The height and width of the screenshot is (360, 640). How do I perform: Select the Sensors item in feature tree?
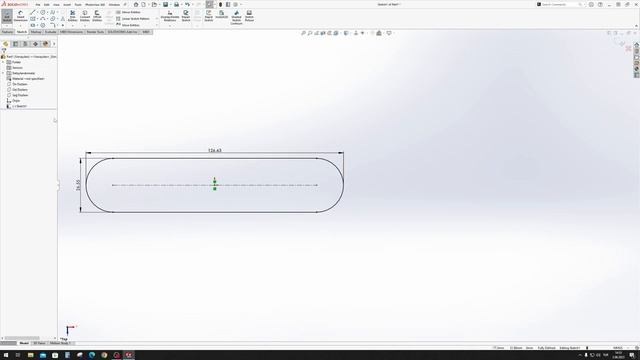[15, 67]
